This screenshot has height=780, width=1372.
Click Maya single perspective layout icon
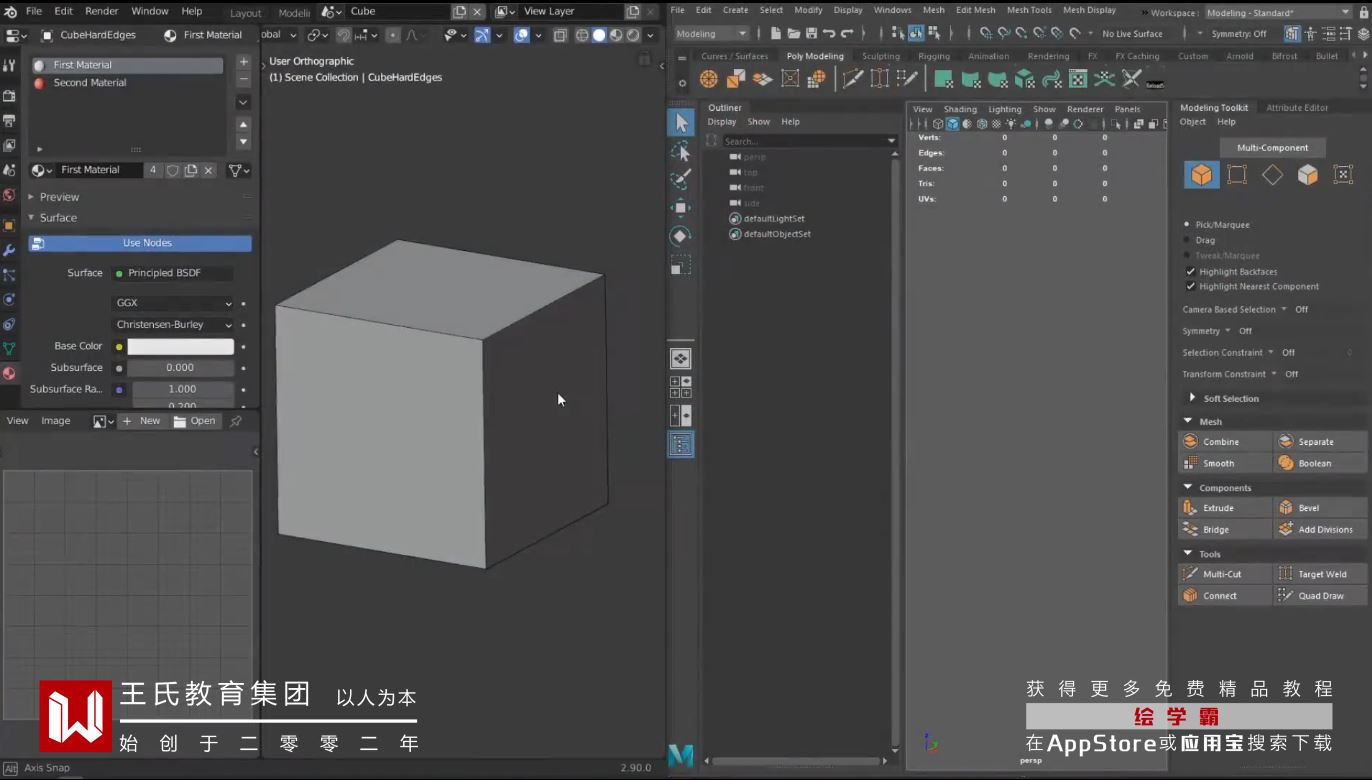(680, 358)
